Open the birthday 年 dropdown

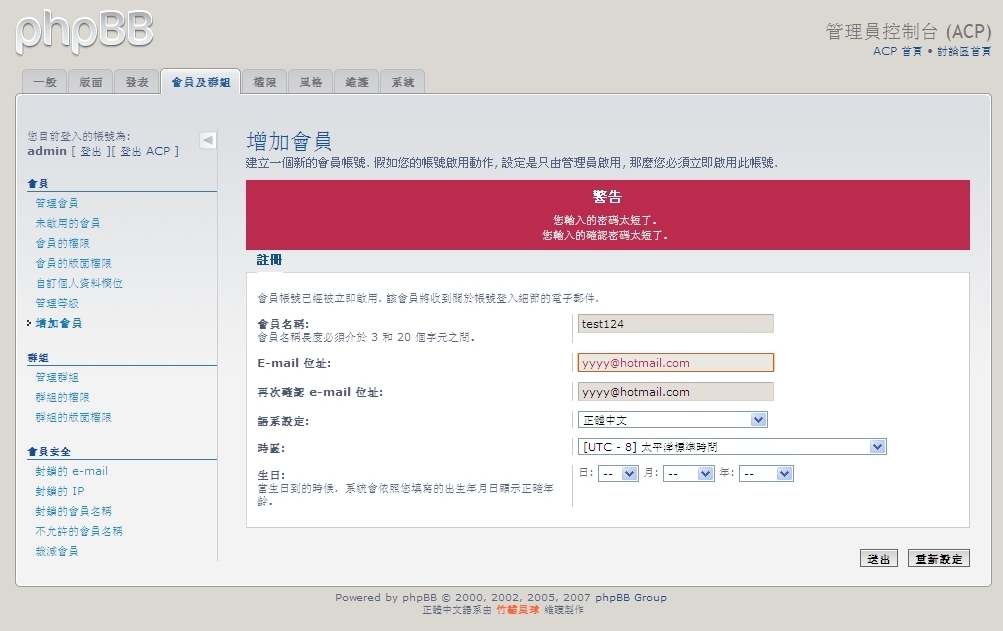coord(766,474)
